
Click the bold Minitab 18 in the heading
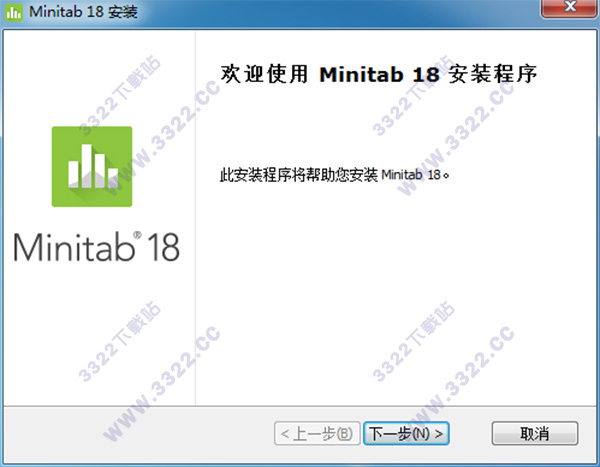[379, 75]
